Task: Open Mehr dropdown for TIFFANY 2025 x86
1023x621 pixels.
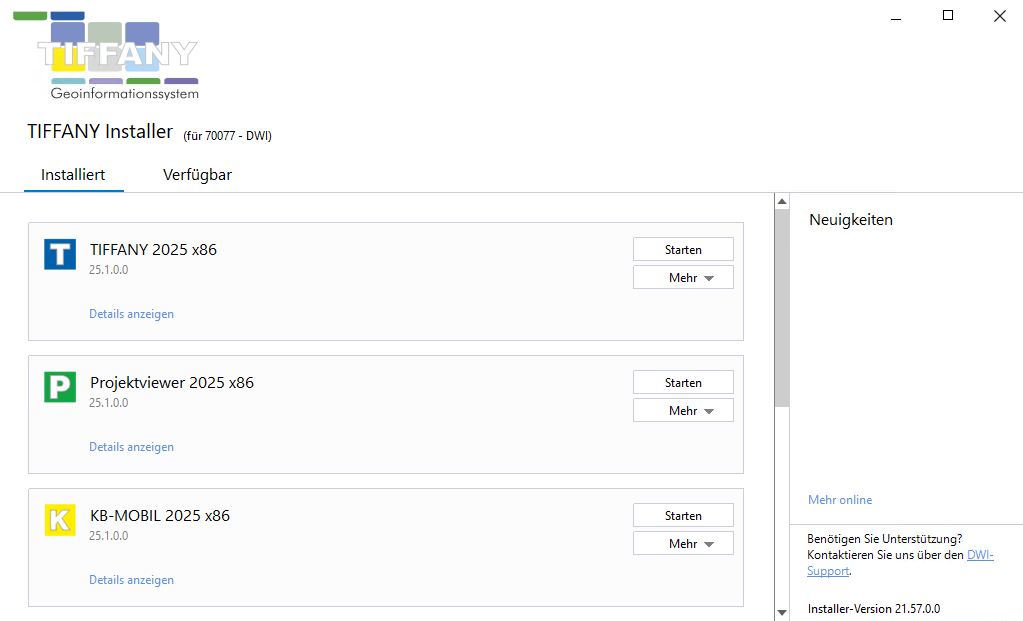Action: [683, 278]
